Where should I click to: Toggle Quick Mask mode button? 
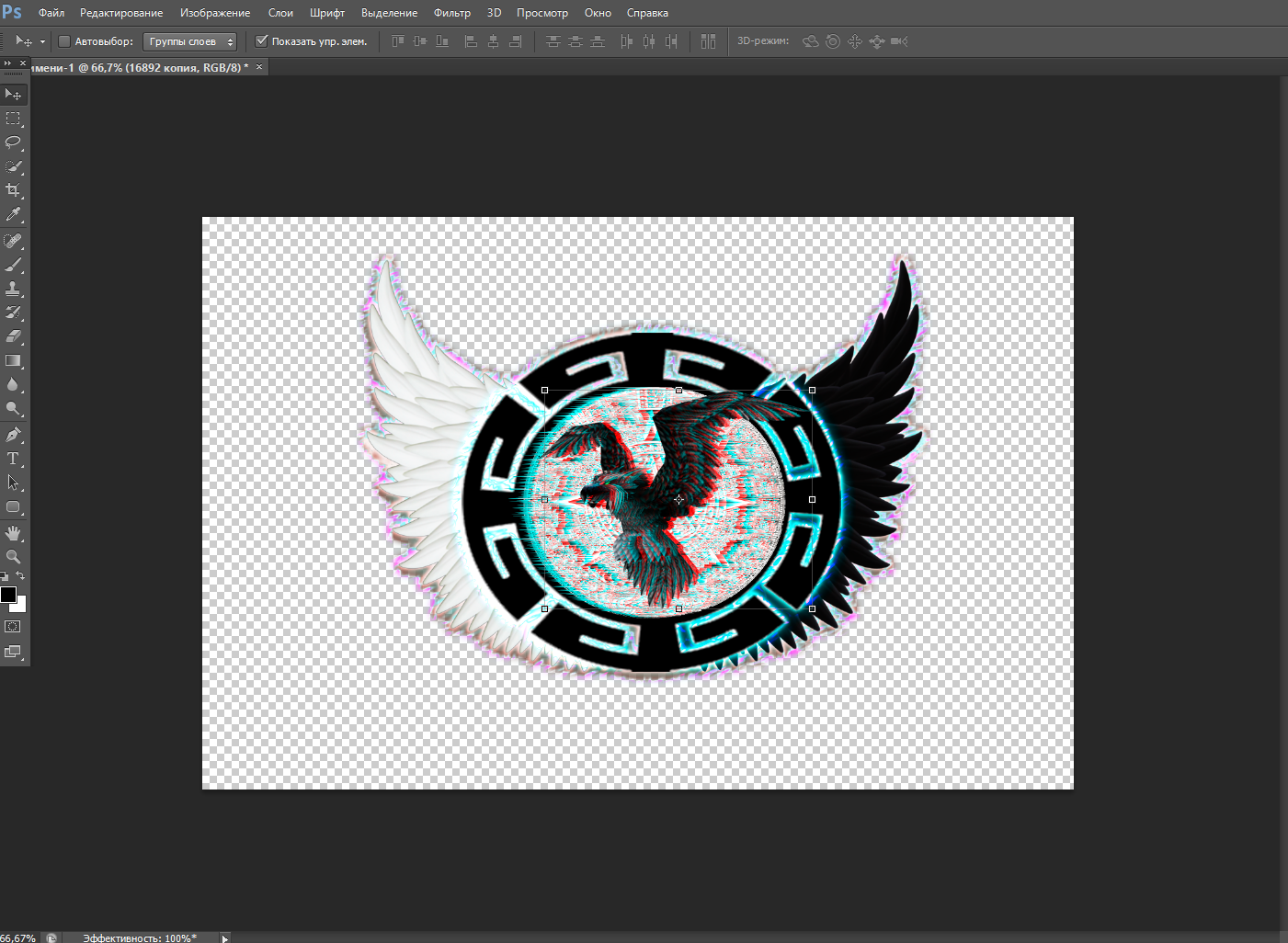[x=13, y=627]
